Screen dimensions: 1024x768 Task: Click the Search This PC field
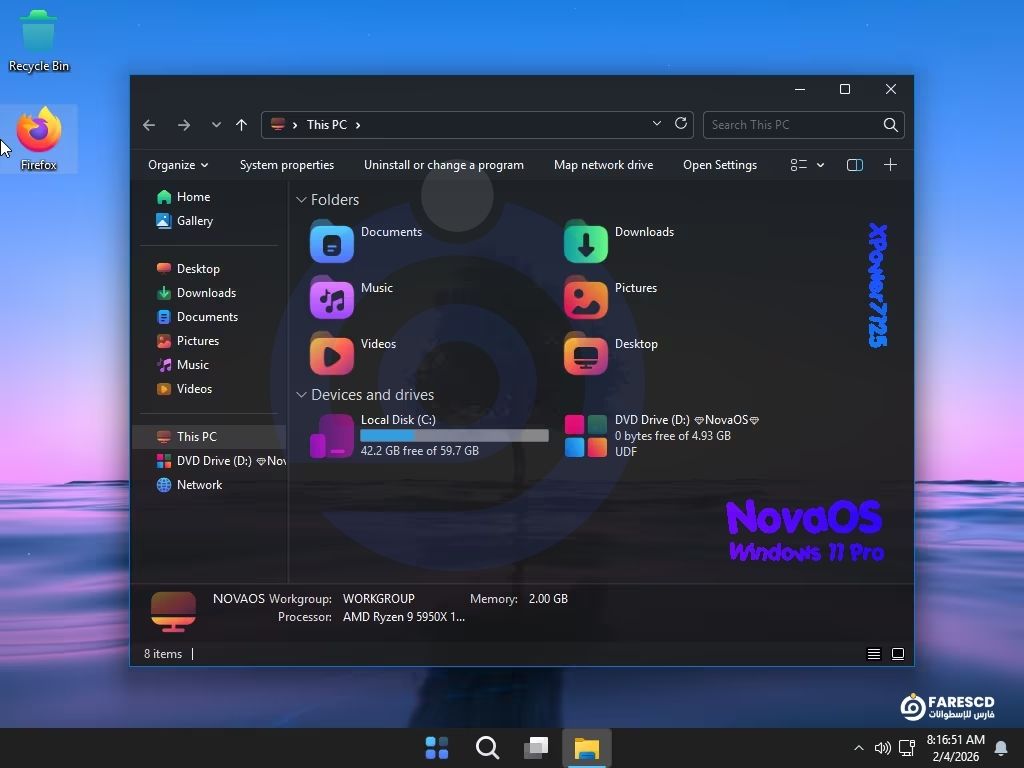(792, 125)
